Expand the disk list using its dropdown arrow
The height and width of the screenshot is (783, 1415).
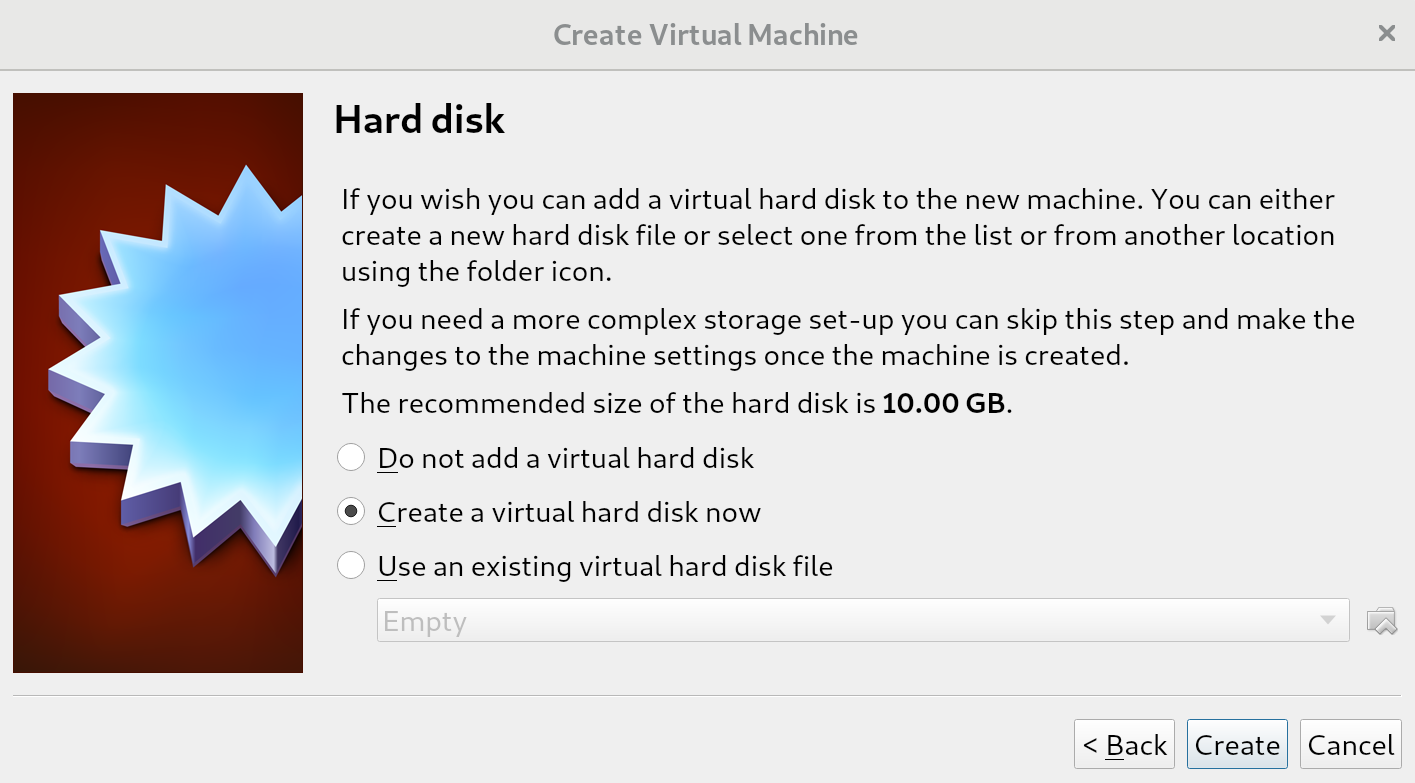1327,621
